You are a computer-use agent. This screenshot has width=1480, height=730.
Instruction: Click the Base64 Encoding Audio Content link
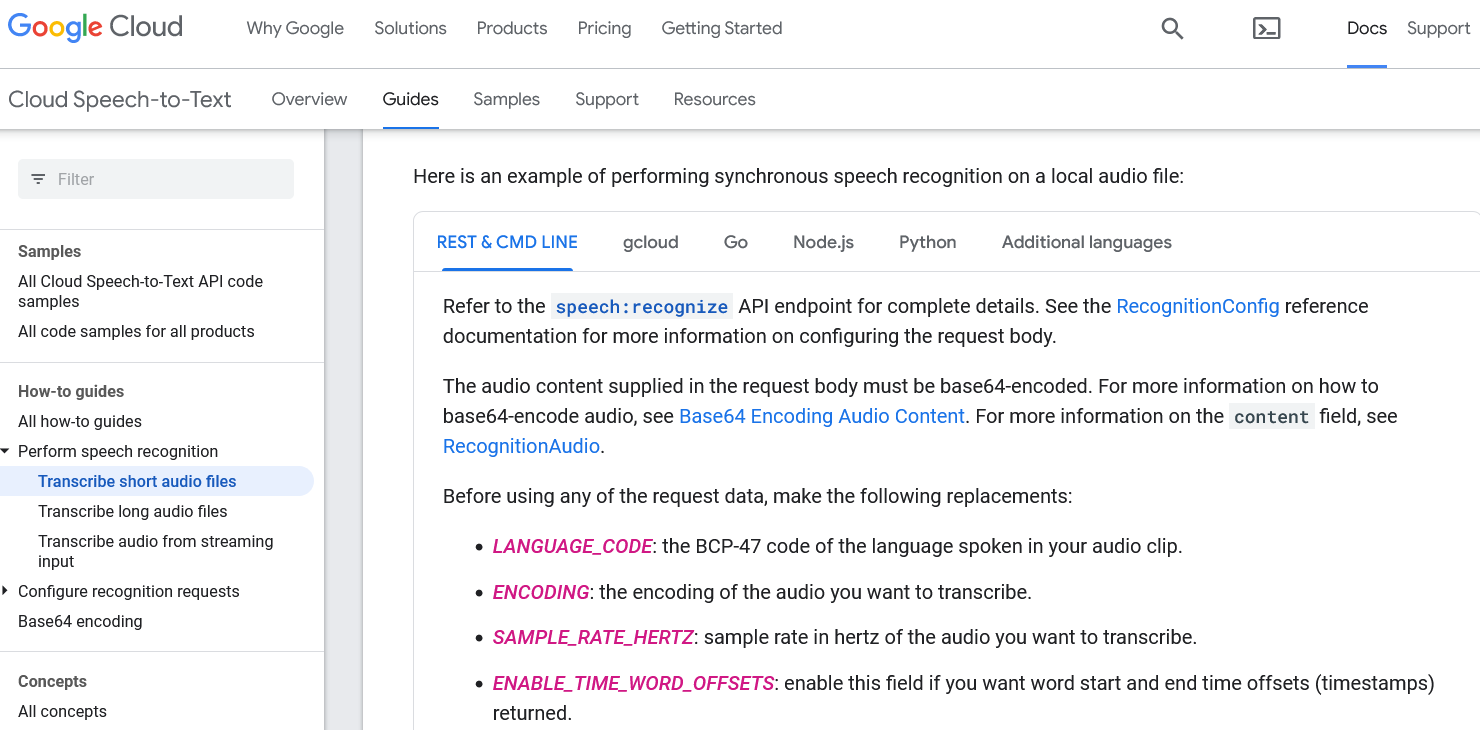tap(821, 416)
